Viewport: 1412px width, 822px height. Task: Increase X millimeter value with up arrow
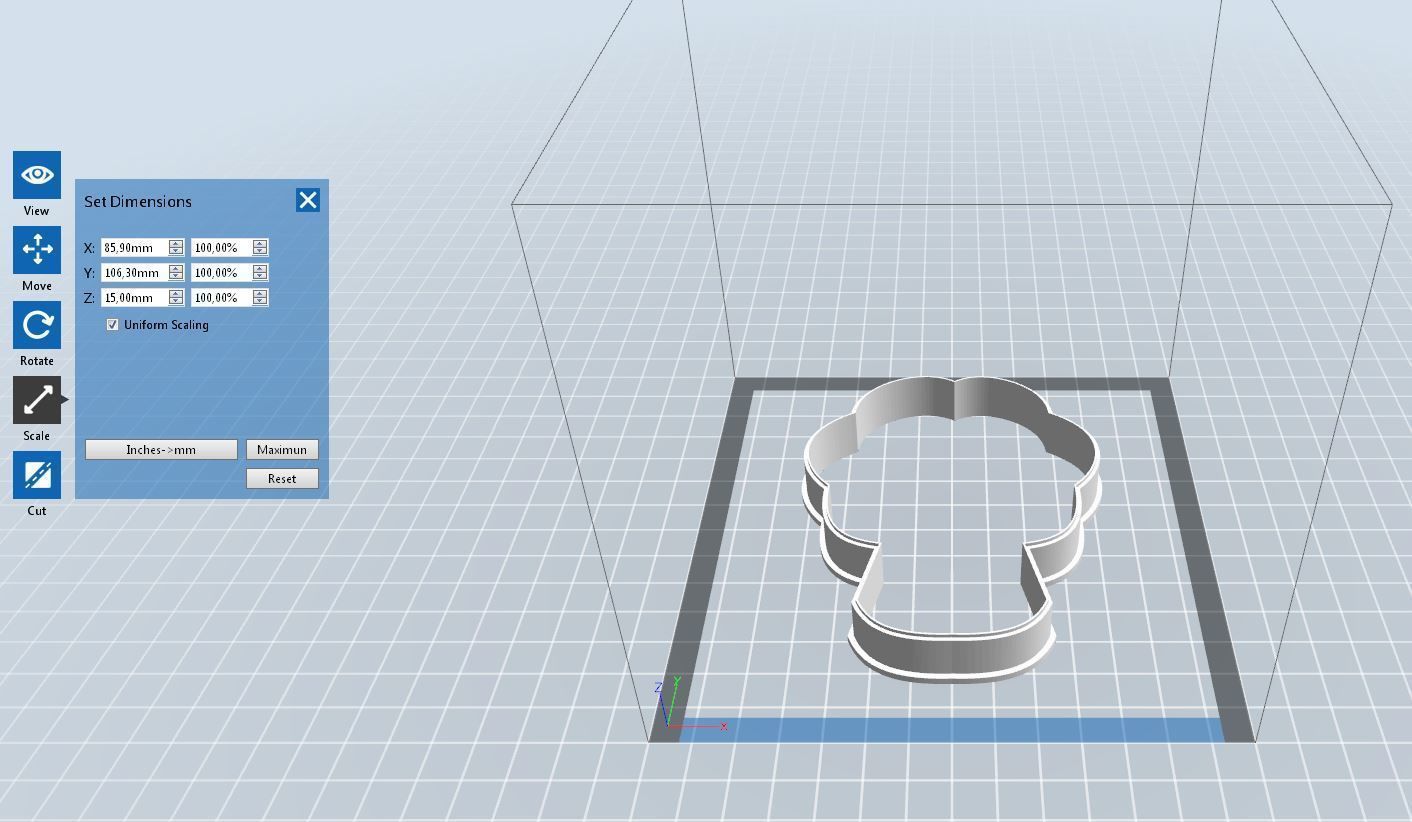[176, 243]
